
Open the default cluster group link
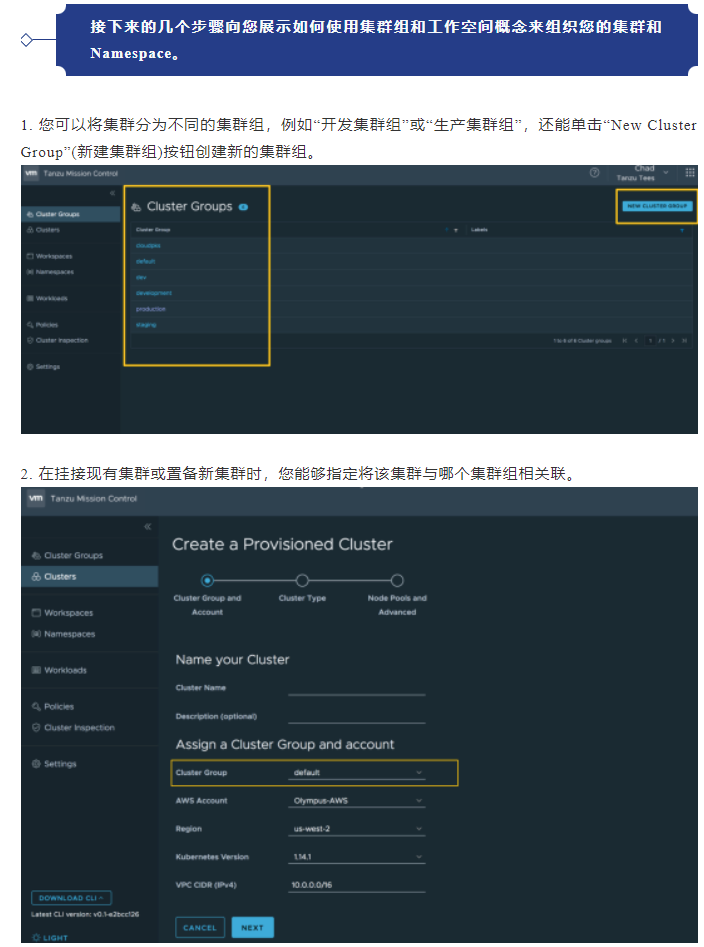point(146,262)
